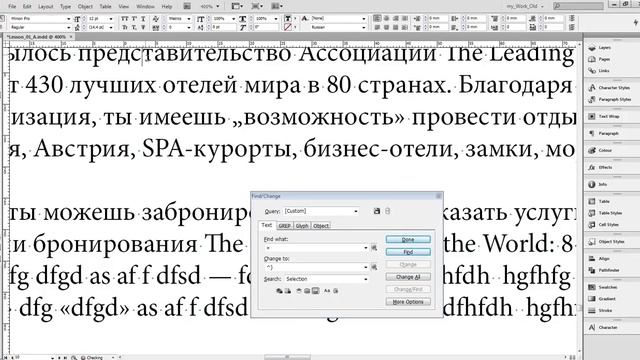Open the Cell Styles panel
This screenshot has height=360, width=640.
tap(604, 224)
